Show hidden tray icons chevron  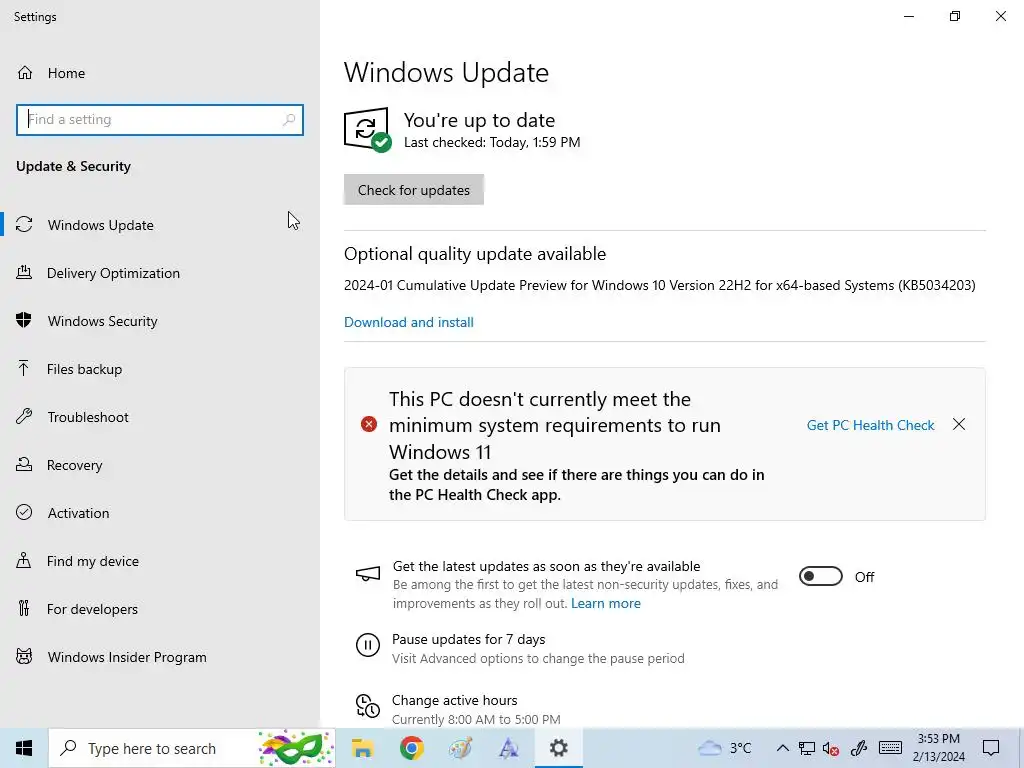[782, 748]
